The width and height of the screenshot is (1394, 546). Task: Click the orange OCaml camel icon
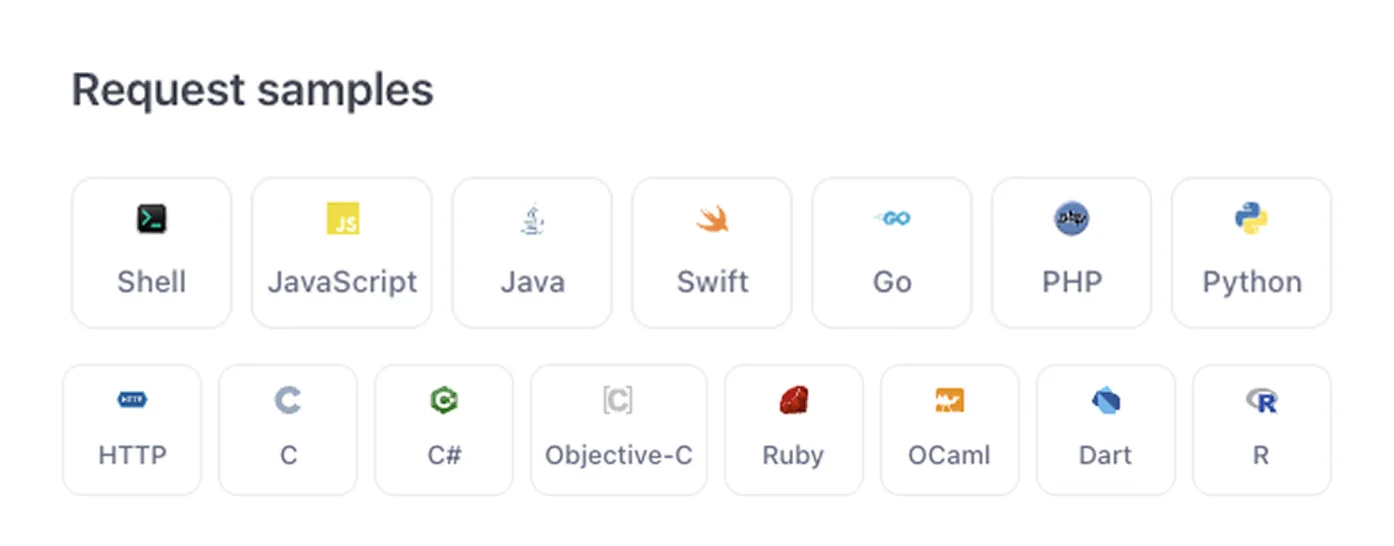(949, 401)
